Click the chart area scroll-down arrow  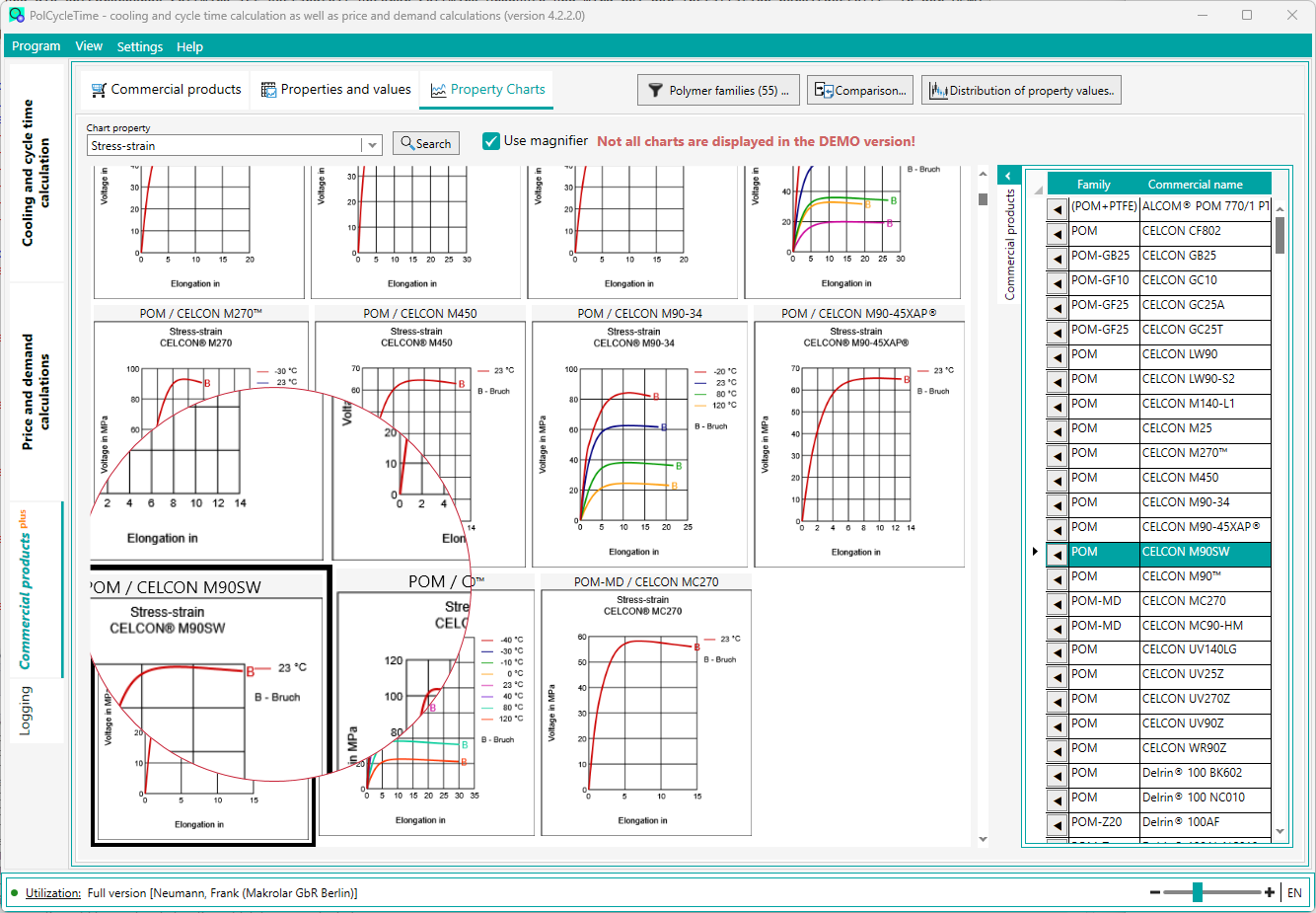pyautogui.click(x=983, y=839)
